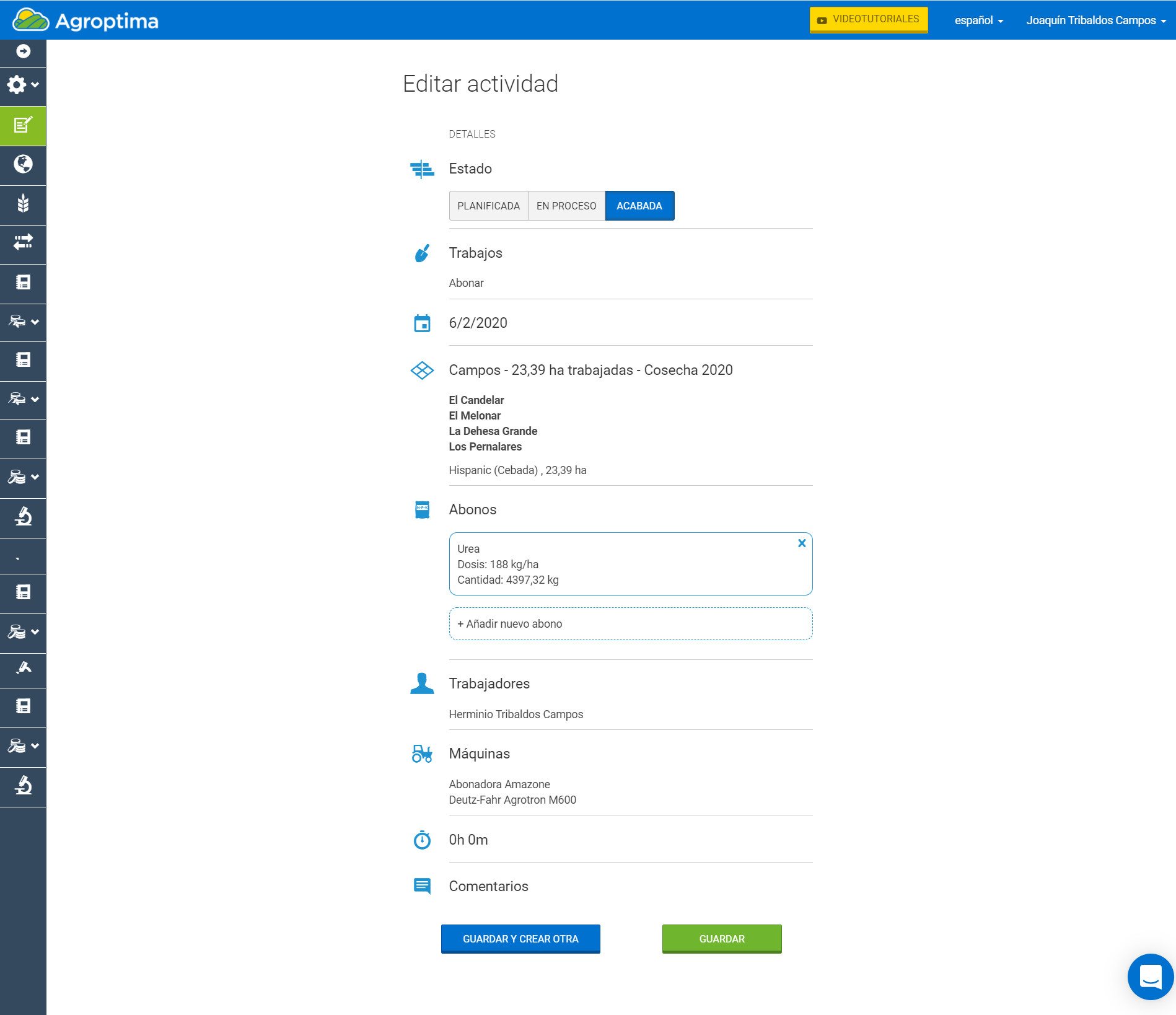
Task: Select the Acabada status
Action: (639, 206)
